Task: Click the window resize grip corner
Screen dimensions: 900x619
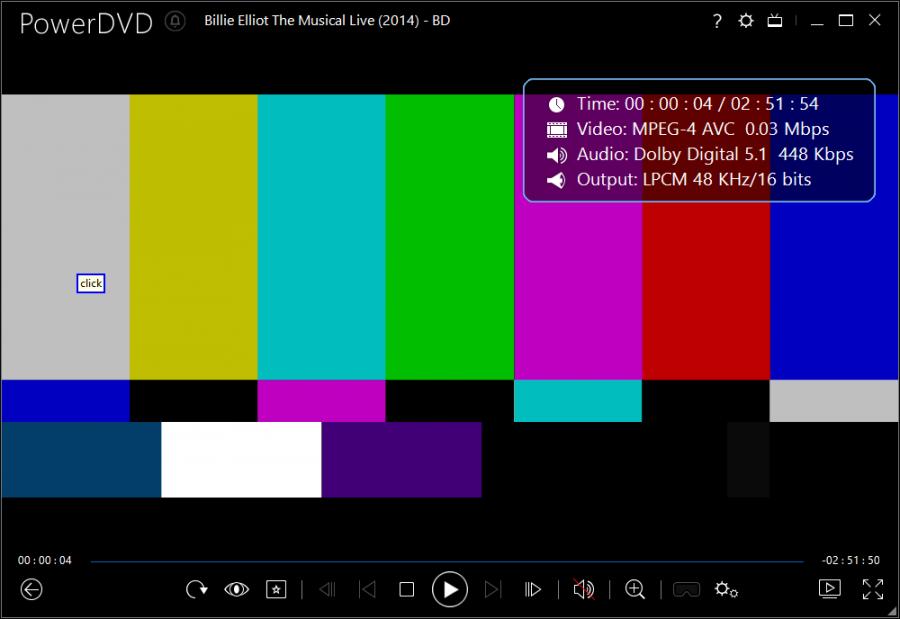Action: [x=893, y=612]
